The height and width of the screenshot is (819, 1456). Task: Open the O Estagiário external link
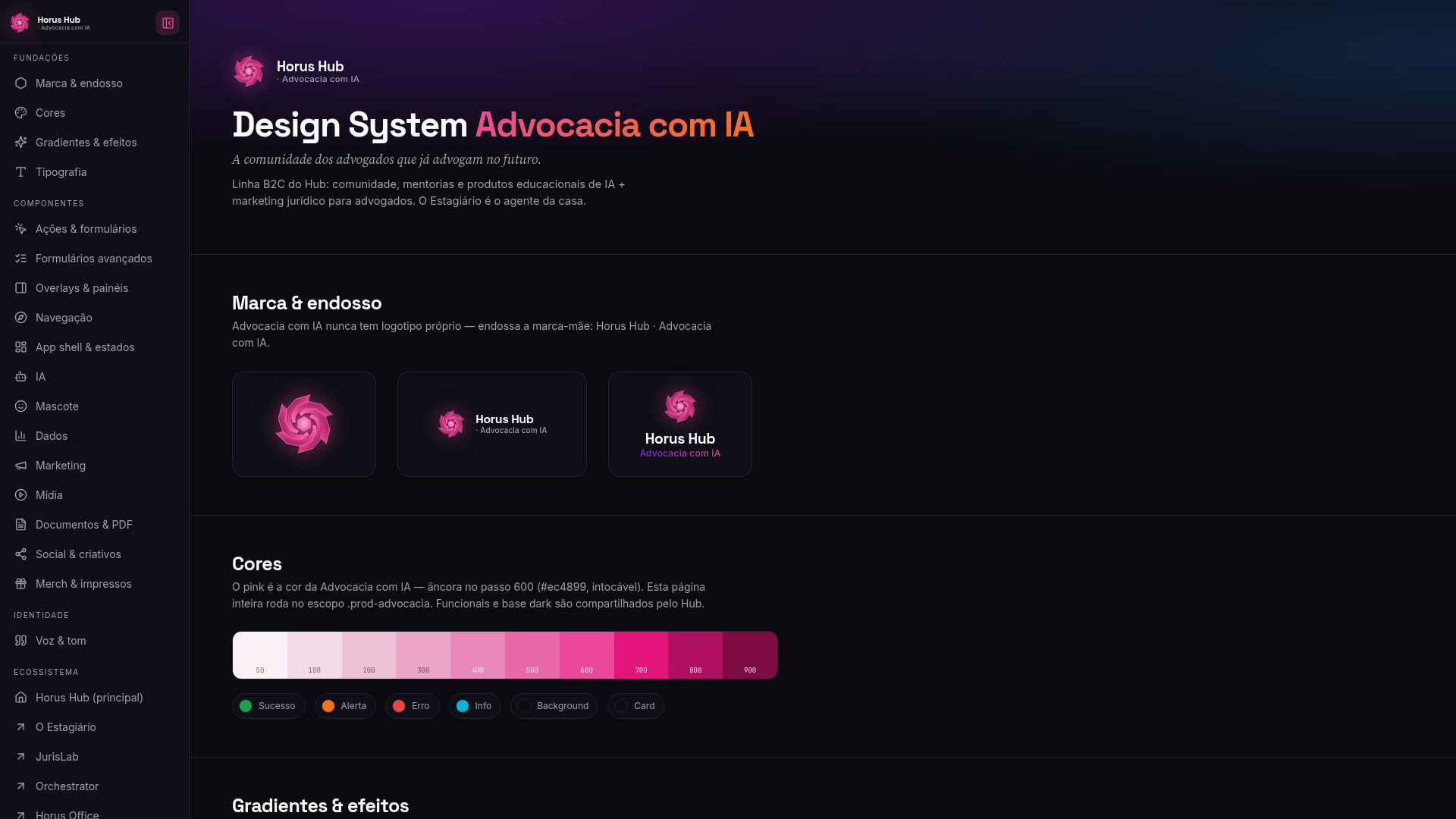(x=94, y=727)
